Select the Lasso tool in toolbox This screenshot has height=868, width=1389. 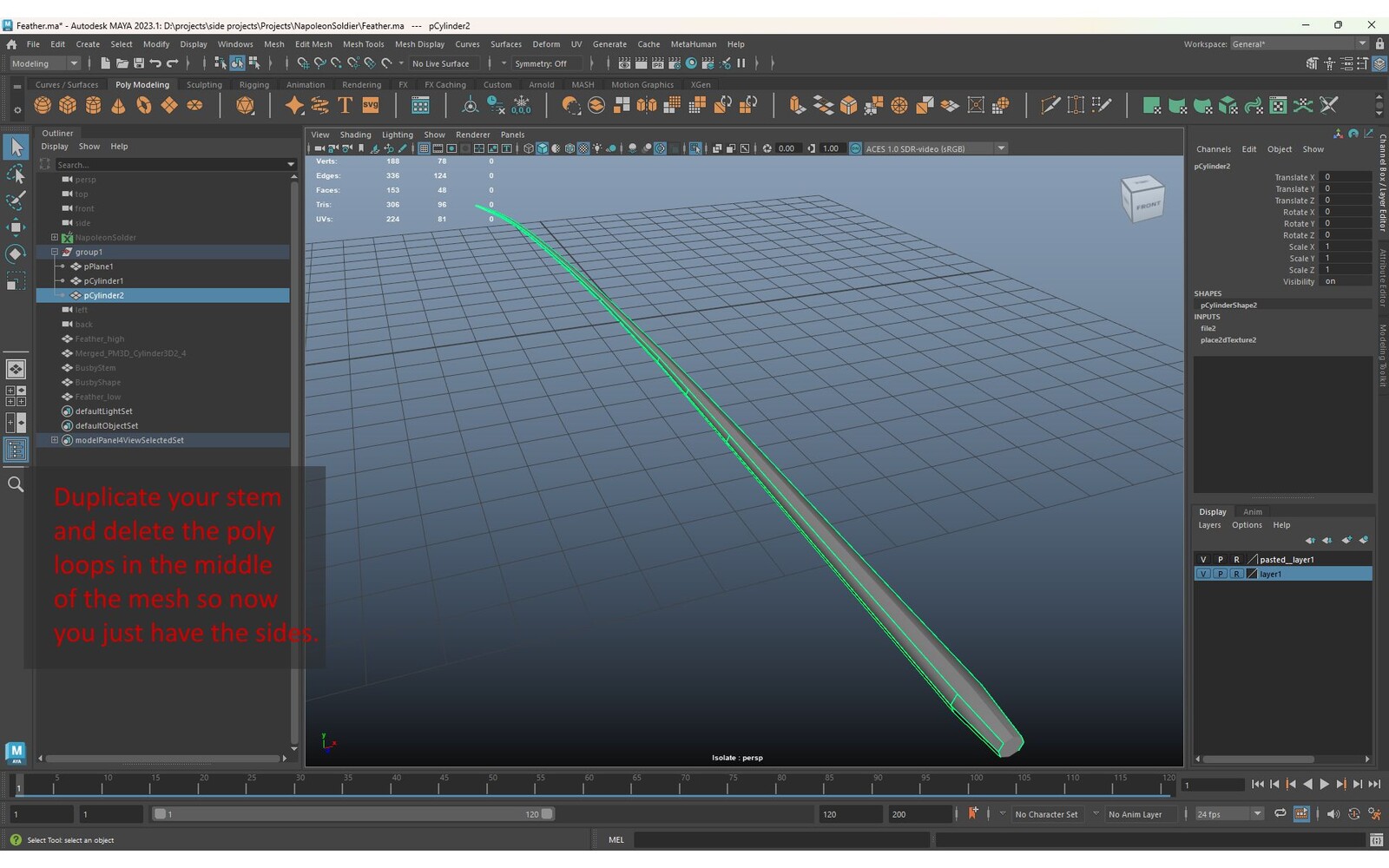(16, 174)
